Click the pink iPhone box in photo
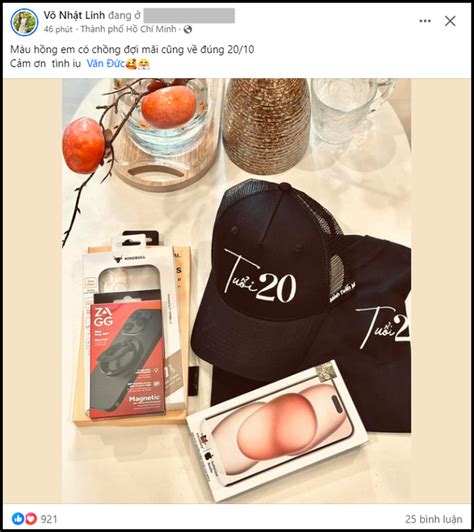Viewport: 474px width, 532px height. tap(278, 430)
